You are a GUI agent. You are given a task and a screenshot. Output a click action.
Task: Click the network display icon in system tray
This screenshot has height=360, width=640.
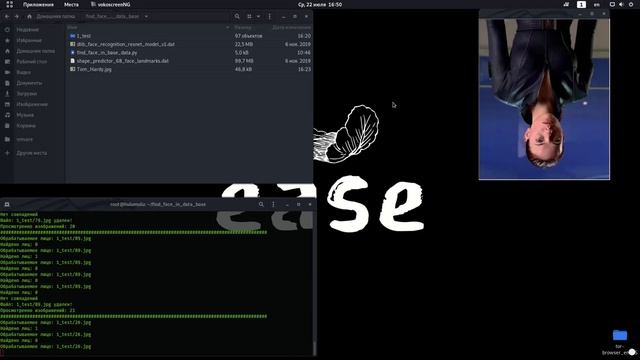coord(612,4)
